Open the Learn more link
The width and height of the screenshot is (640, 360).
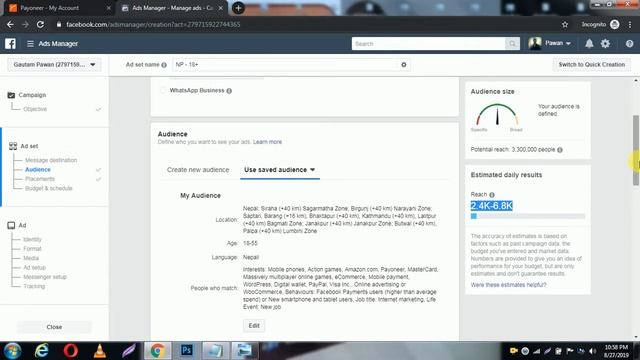267,142
